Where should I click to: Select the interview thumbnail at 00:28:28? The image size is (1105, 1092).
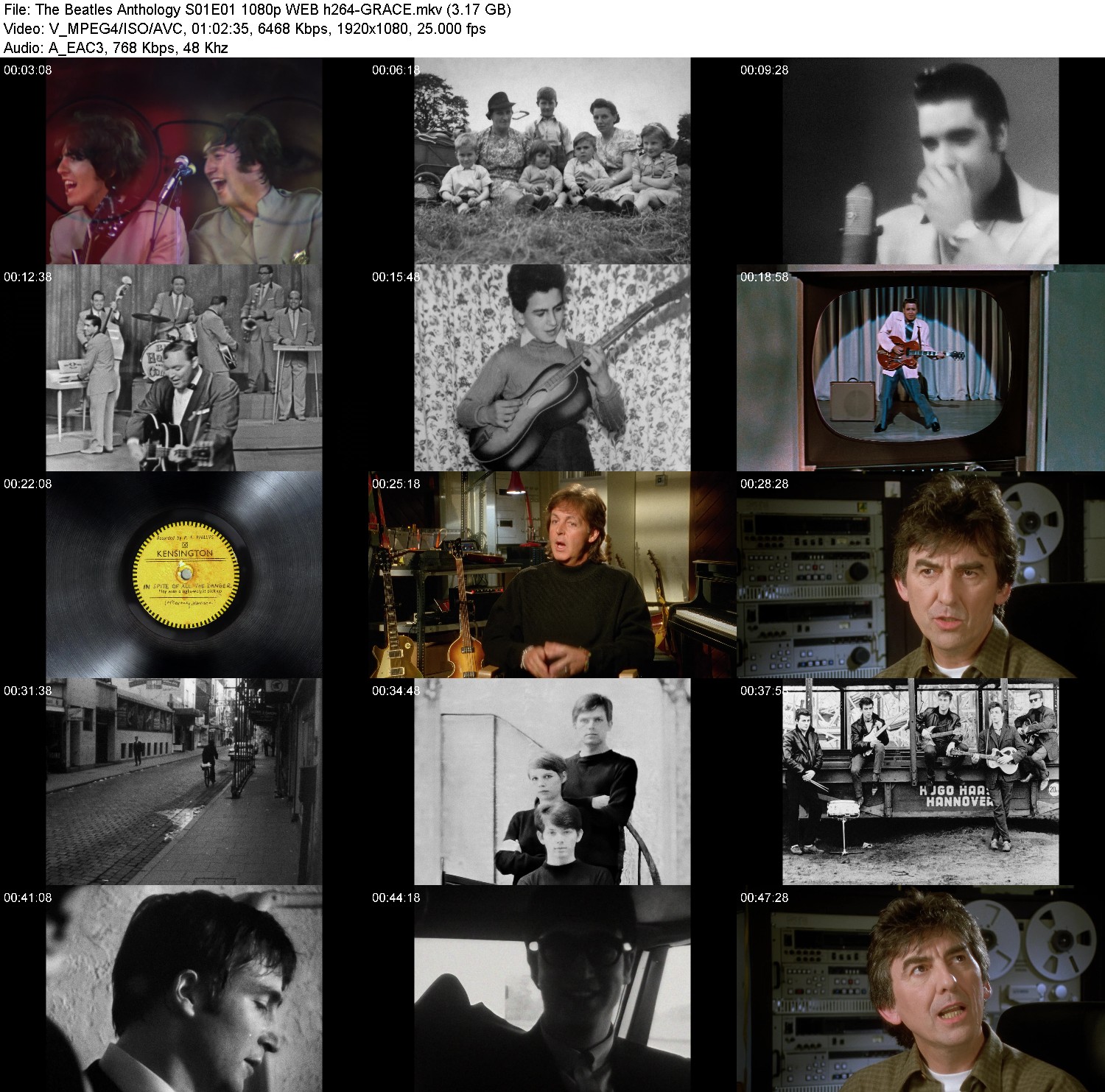click(x=921, y=574)
